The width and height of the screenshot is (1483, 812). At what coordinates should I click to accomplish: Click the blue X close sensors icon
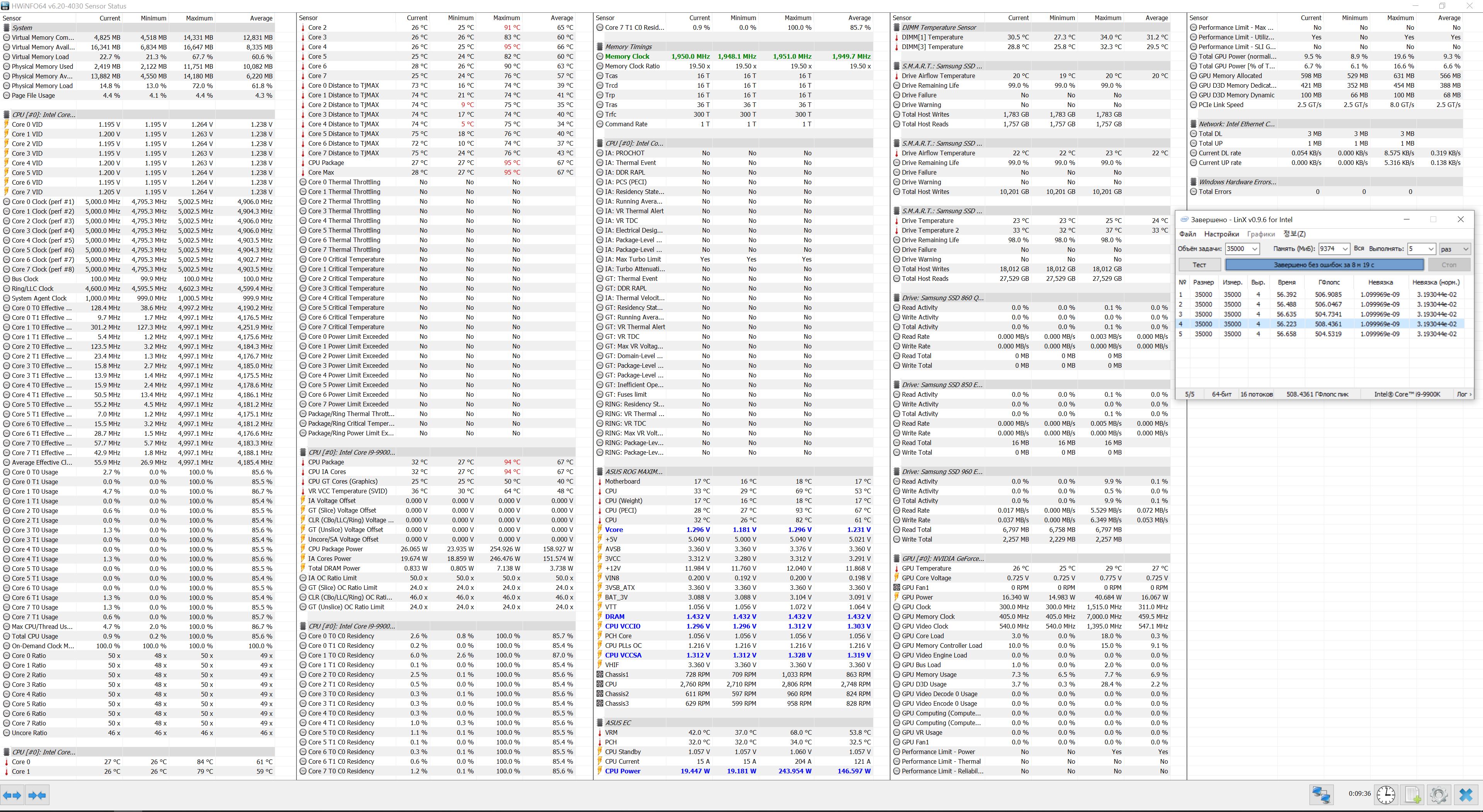(x=1466, y=795)
